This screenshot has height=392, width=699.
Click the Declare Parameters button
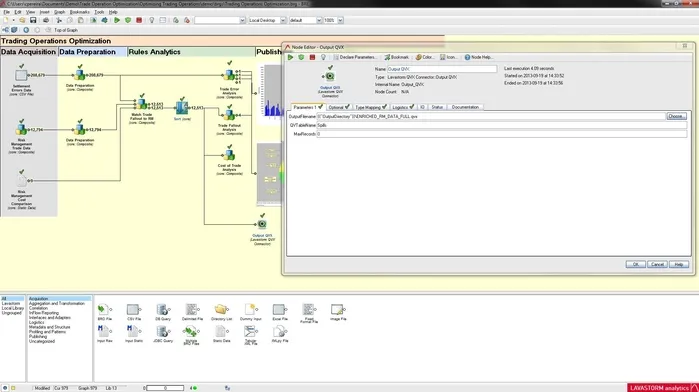(x=355, y=57)
